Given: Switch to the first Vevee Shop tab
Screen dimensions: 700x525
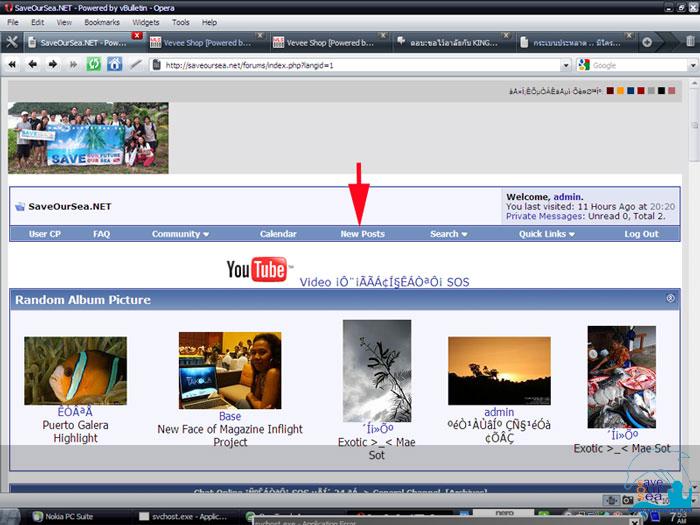Looking at the screenshot, I should point(202,42).
